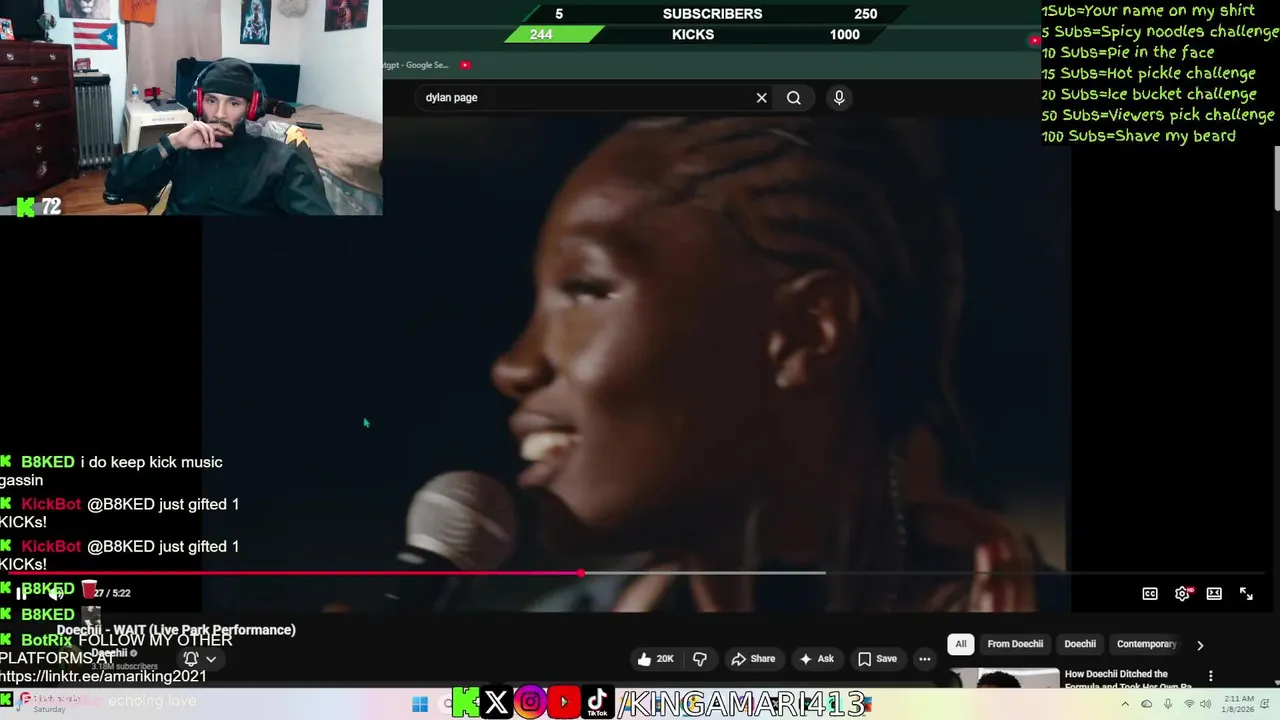Click the YouTube browser tab icon
Viewport: 1280px width, 720px height.
tap(465, 65)
